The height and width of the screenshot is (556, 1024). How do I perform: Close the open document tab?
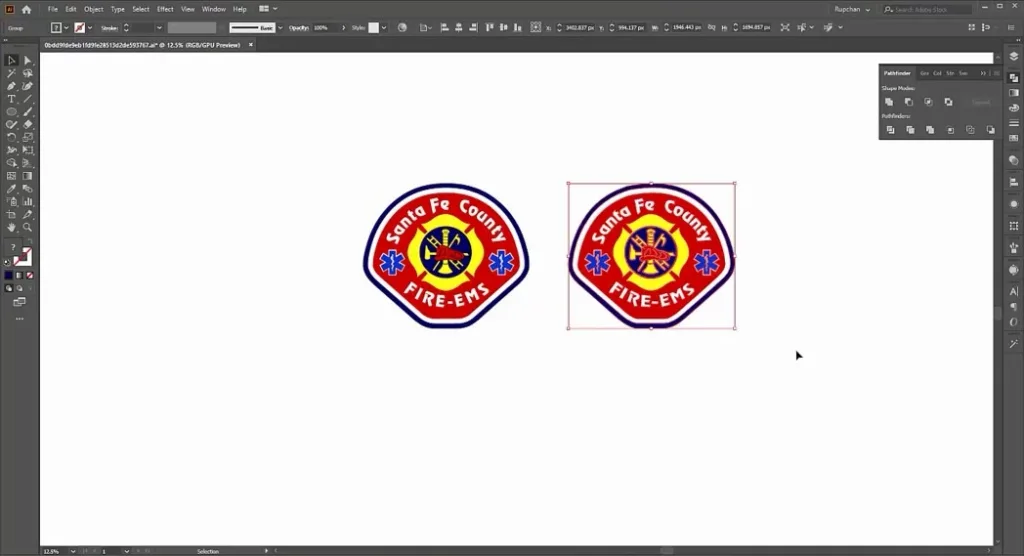[x=251, y=45]
